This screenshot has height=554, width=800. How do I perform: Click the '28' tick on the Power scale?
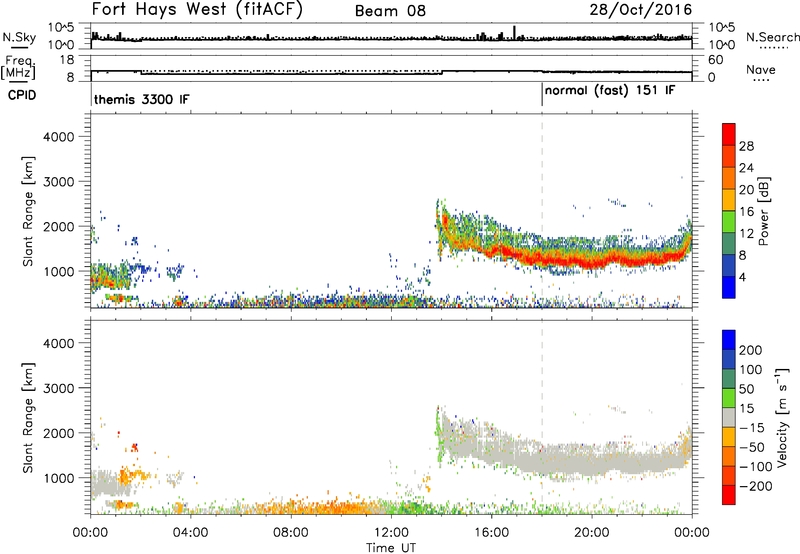point(746,146)
